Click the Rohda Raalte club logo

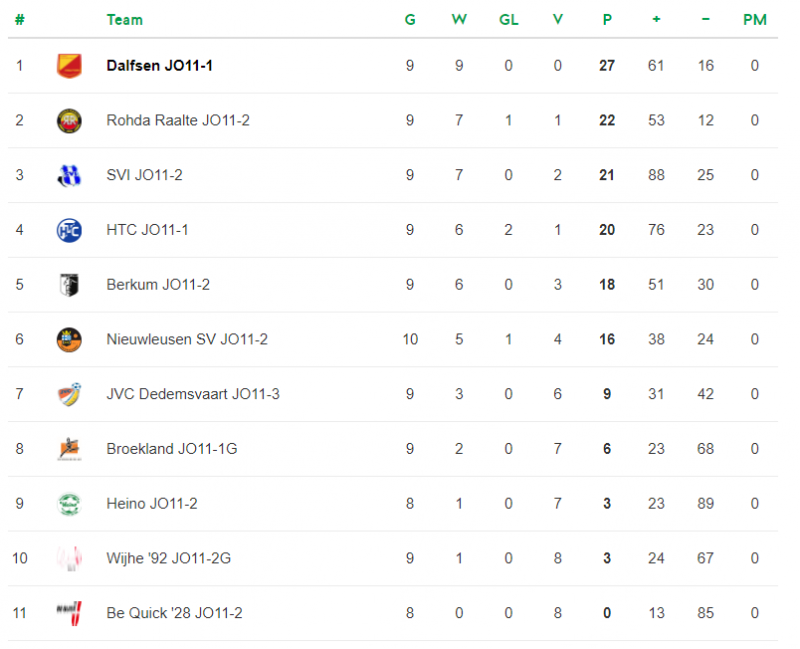(x=69, y=121)
